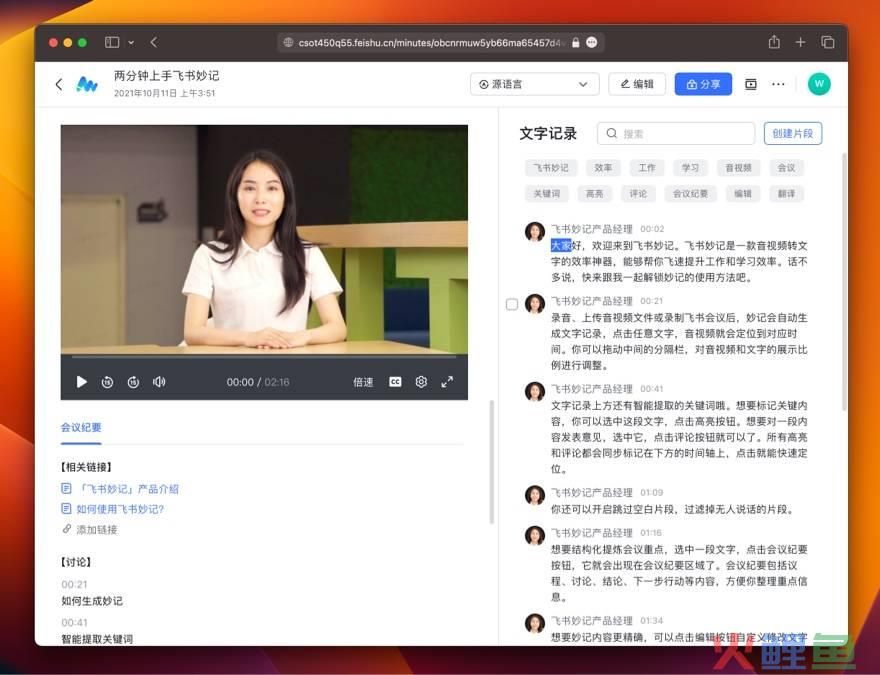
Task: Open a new Safari tab
Action: click(800, 42)
